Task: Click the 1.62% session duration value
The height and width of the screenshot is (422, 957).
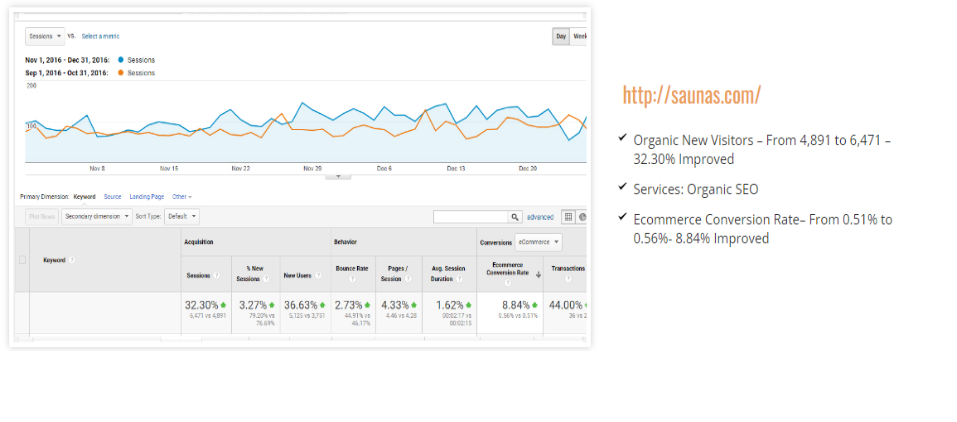Action: click(x=450, y=305)
